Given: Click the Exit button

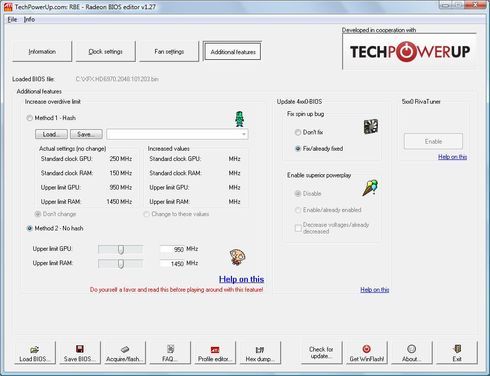Looking at the screenshot, I should [x=457, y=353].
